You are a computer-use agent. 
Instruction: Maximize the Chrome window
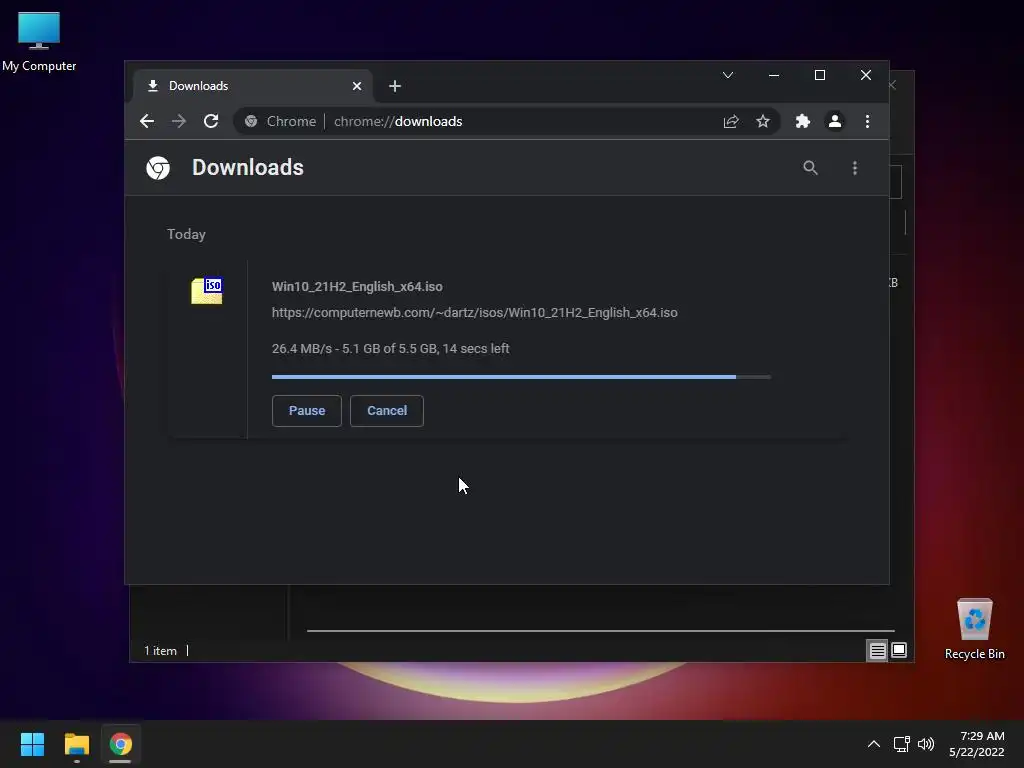pos(820,75)
